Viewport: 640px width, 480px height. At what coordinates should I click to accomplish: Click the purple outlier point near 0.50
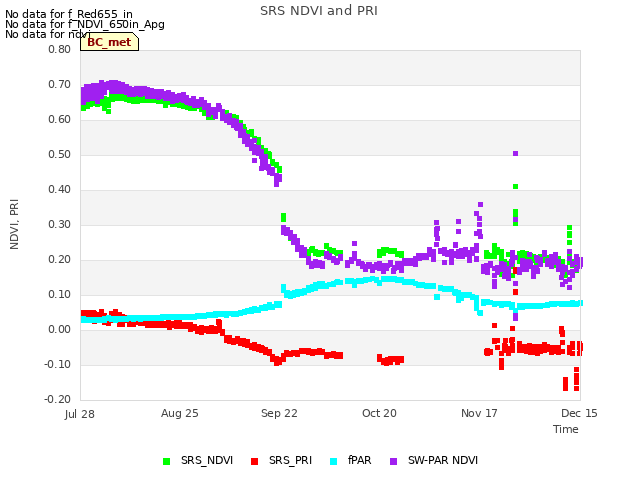pyautogui.click(x=516, y=153)
